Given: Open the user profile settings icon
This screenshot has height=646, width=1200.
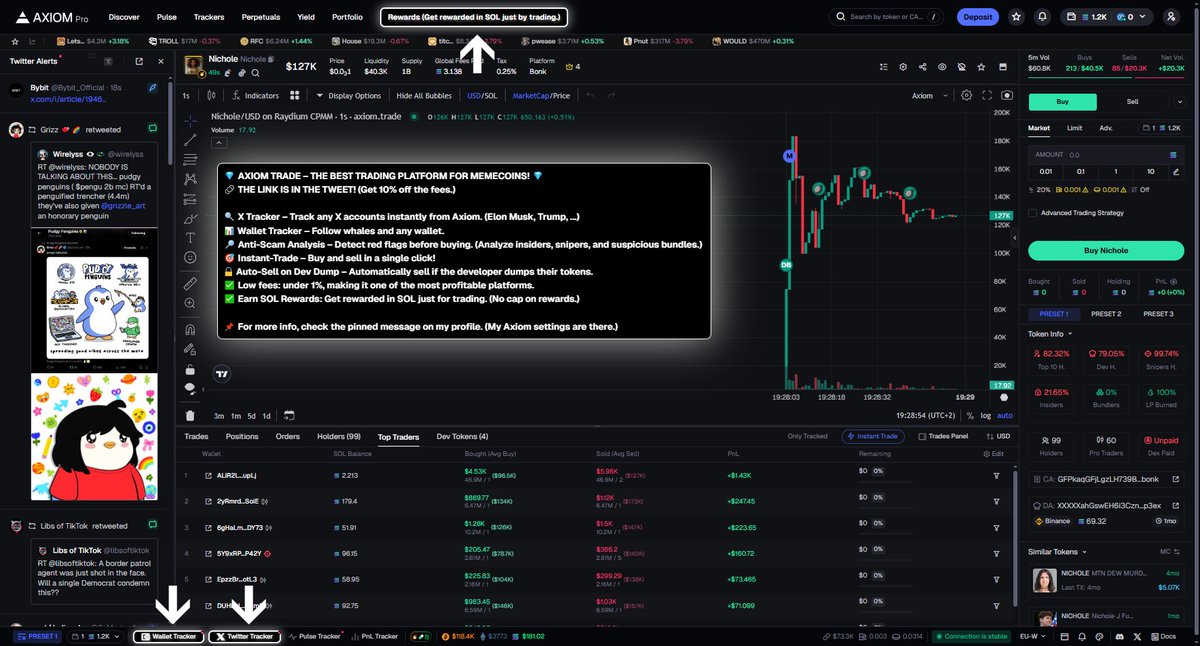Looking at the screenshot, I should (x=1171, y=17).
